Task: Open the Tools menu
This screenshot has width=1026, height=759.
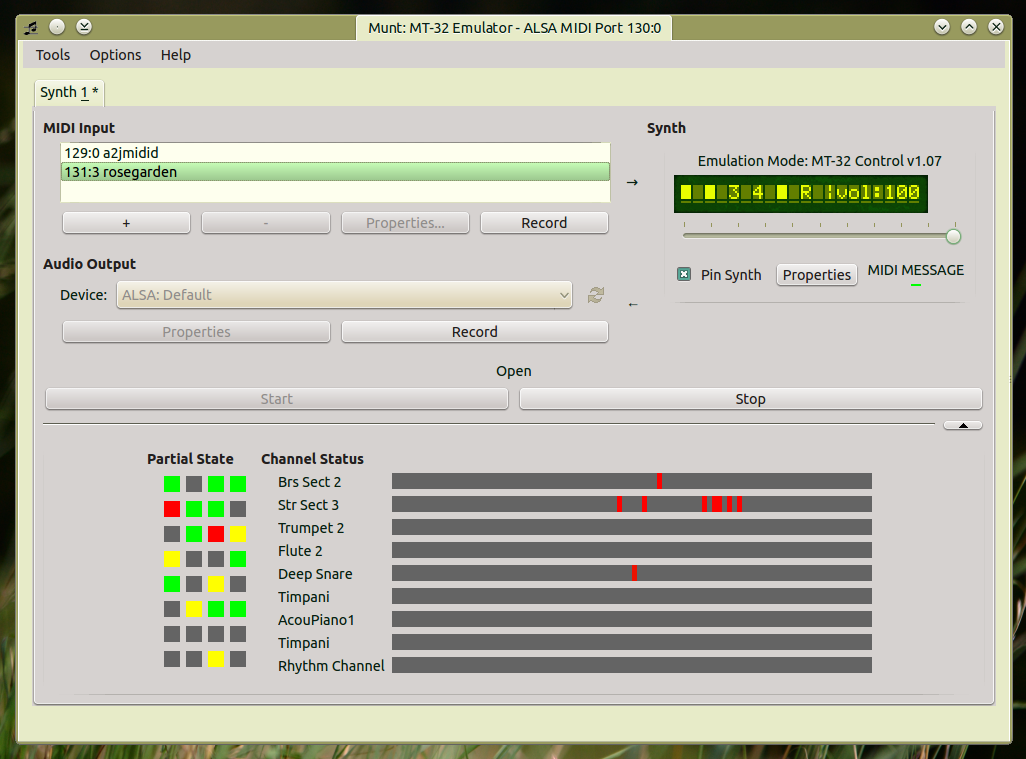Action: [52, 55]
